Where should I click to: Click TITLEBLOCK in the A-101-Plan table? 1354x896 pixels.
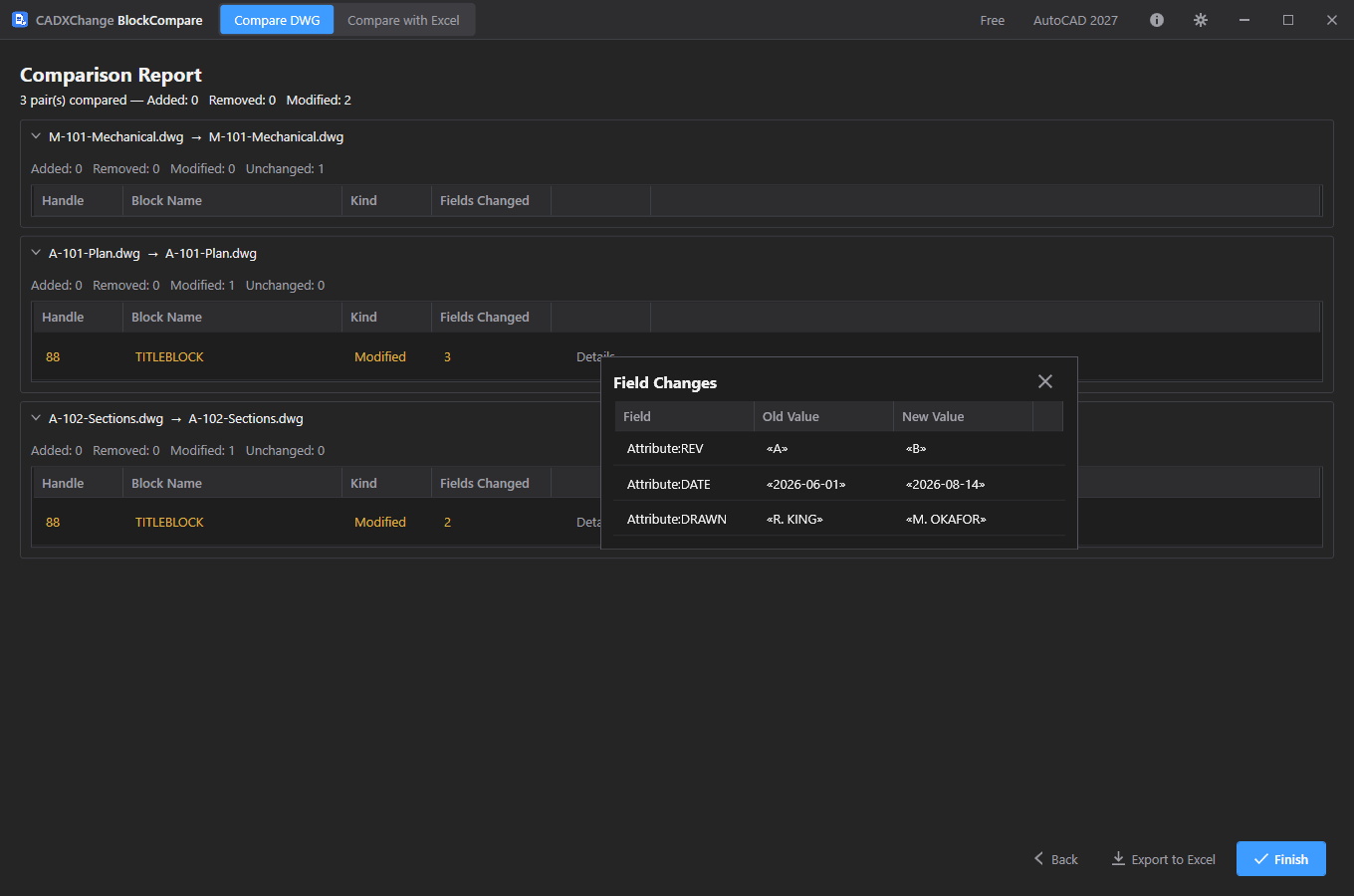point(169,356)
